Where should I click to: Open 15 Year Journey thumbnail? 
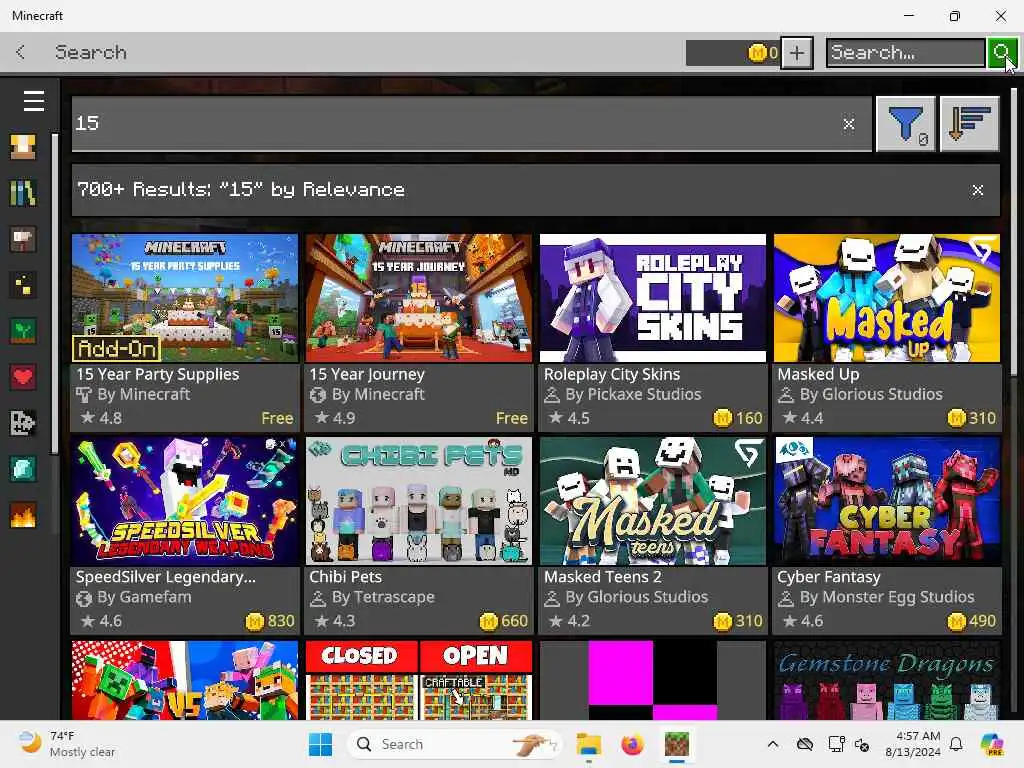pyautogui.click(x=419, y=298)
